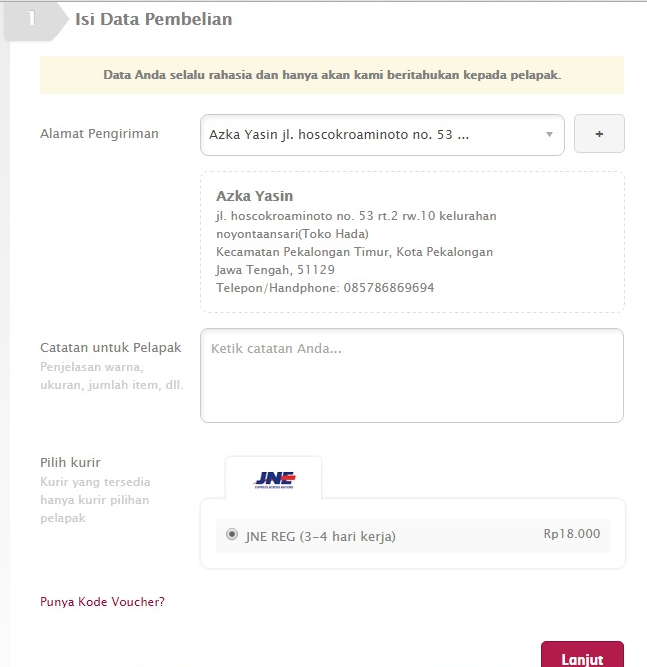Click the Lanjut button
647x667 pixels.
[582, 655]
